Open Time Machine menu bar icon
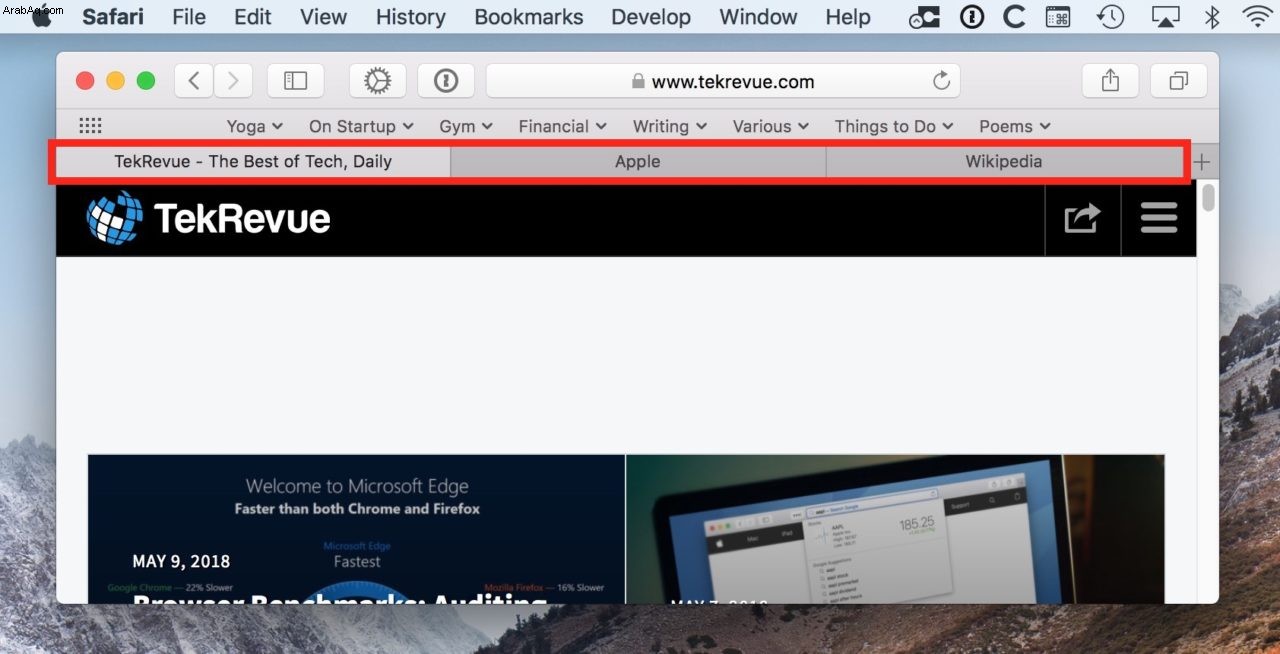 click(x=1109, y=17)
